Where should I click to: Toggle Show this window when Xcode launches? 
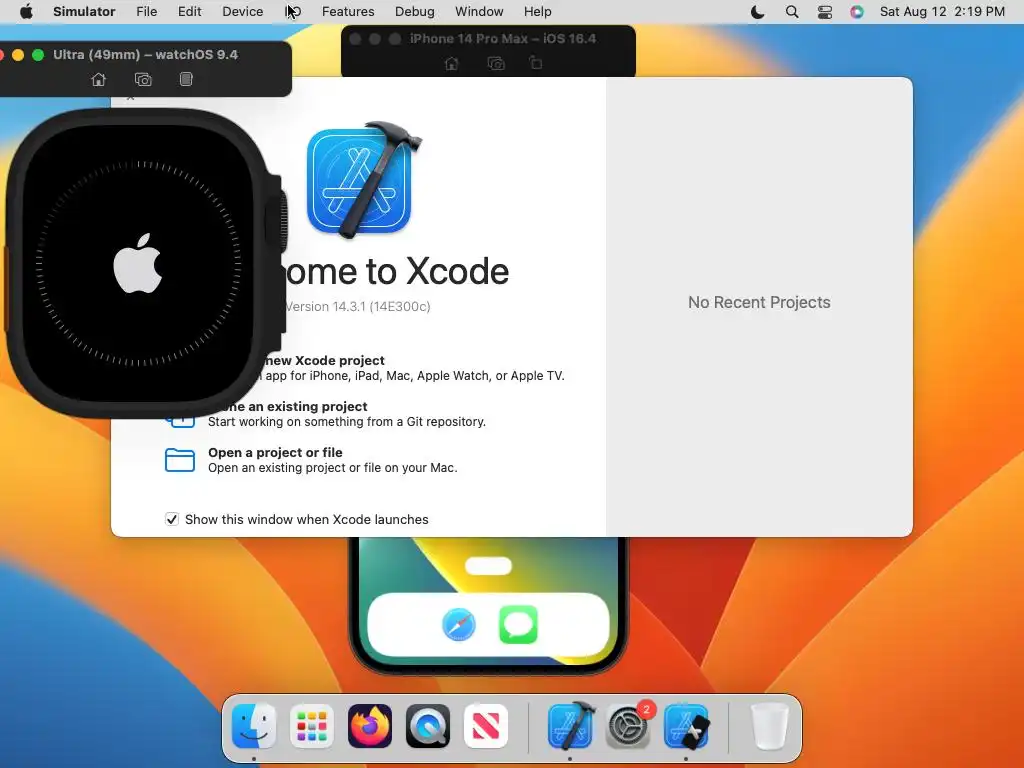pyautogui.click(x=172, y=519)
